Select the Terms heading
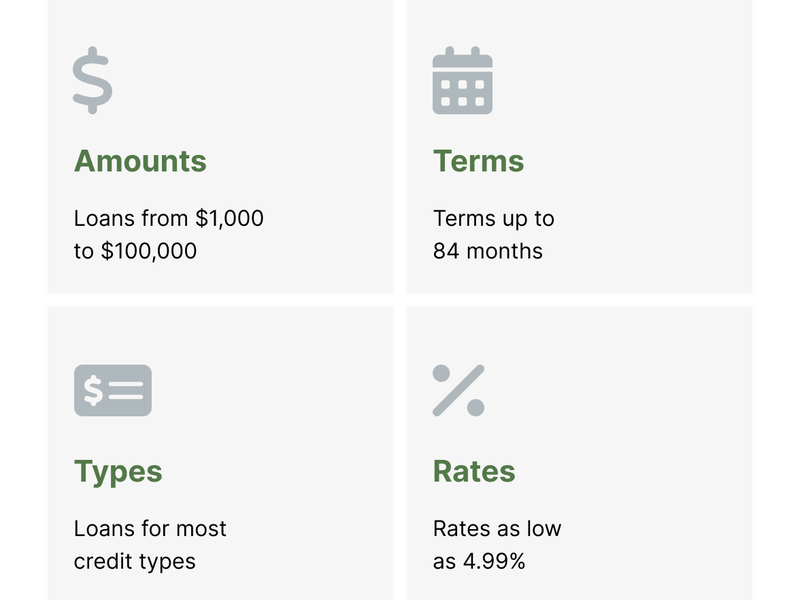Viewport: 800px width, 600px height. [x=478, y=161]
